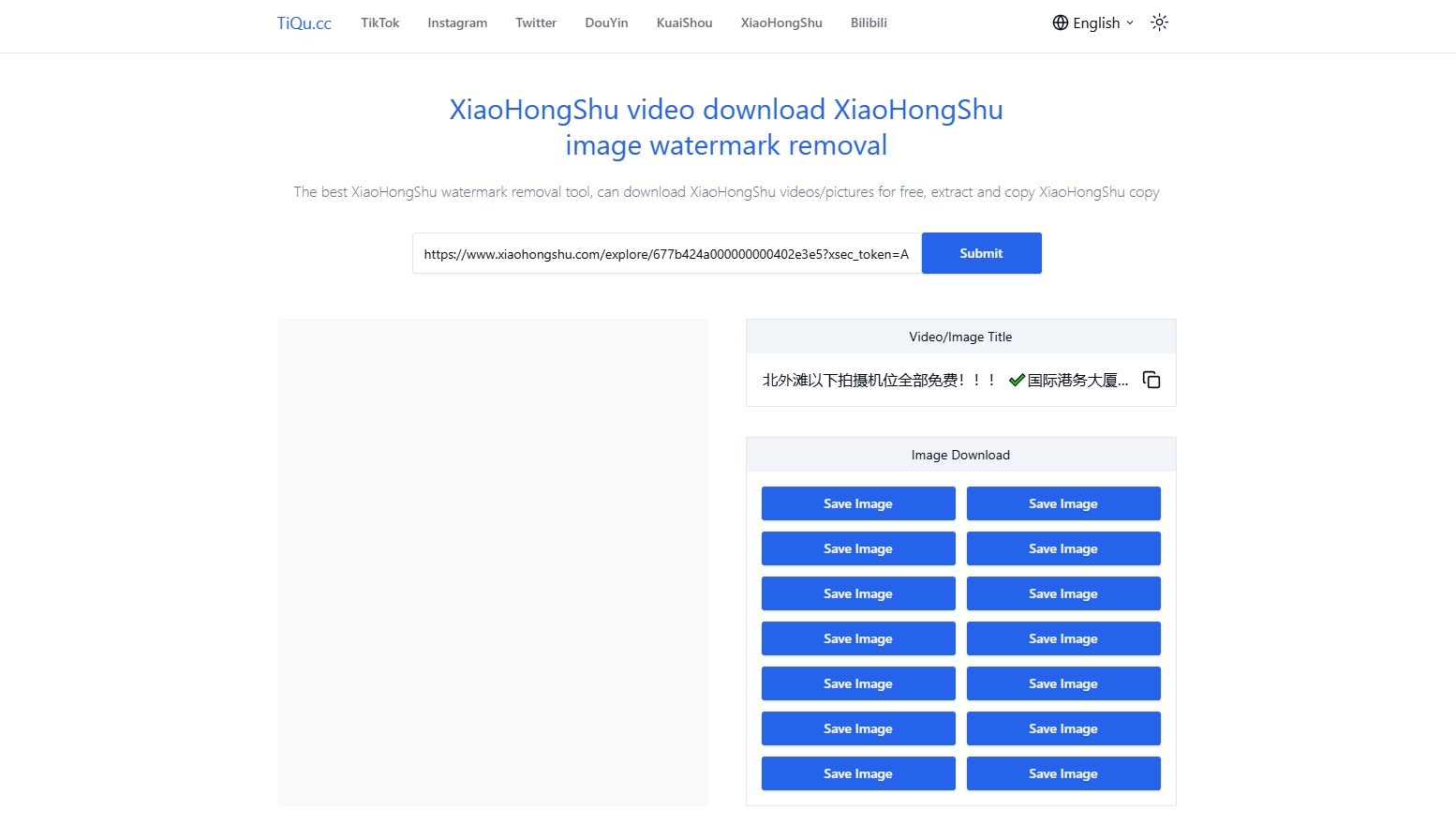Save Image in sixth row, left column
The width and height of the screenshot is (1456, 825).
858,728
